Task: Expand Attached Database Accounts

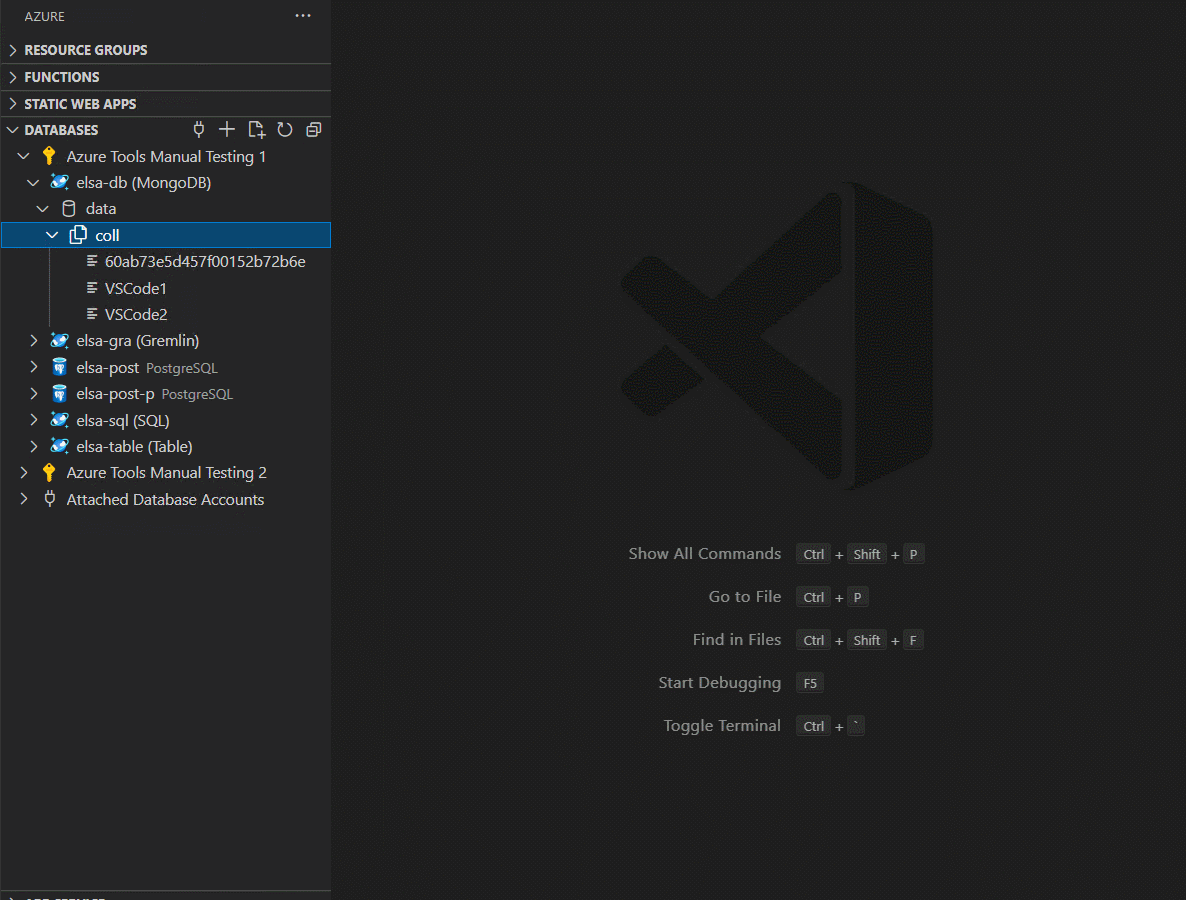Action: pyautogui.click(x=23, y=499)
